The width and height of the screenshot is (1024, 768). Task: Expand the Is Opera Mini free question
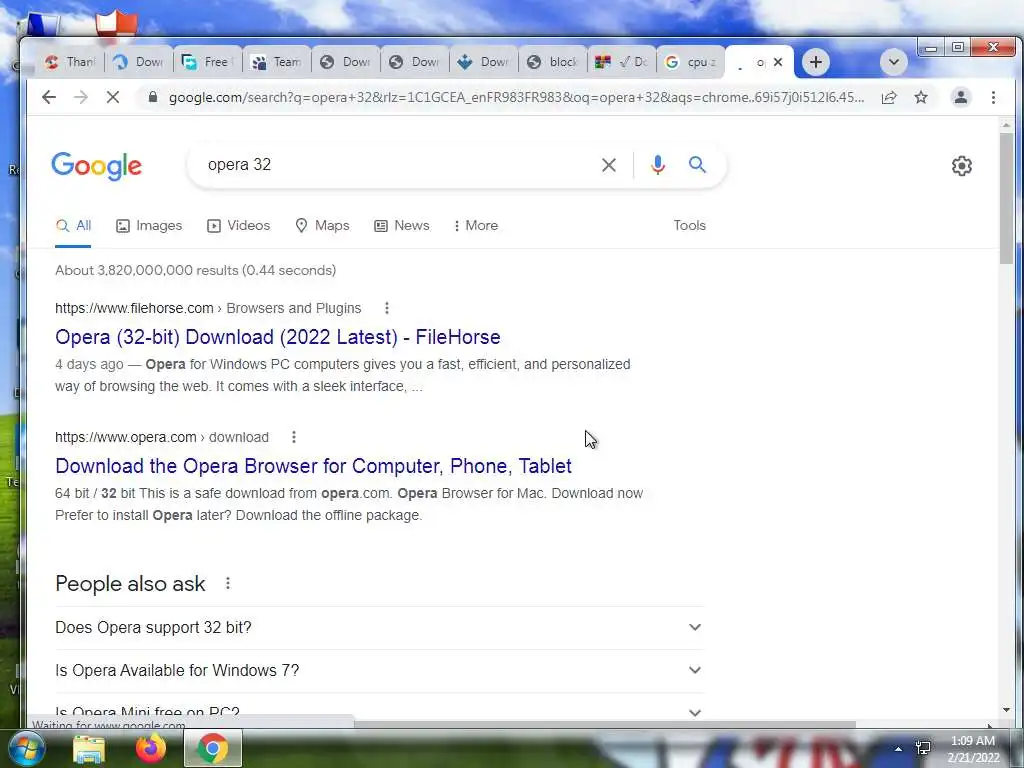[379, 712]
